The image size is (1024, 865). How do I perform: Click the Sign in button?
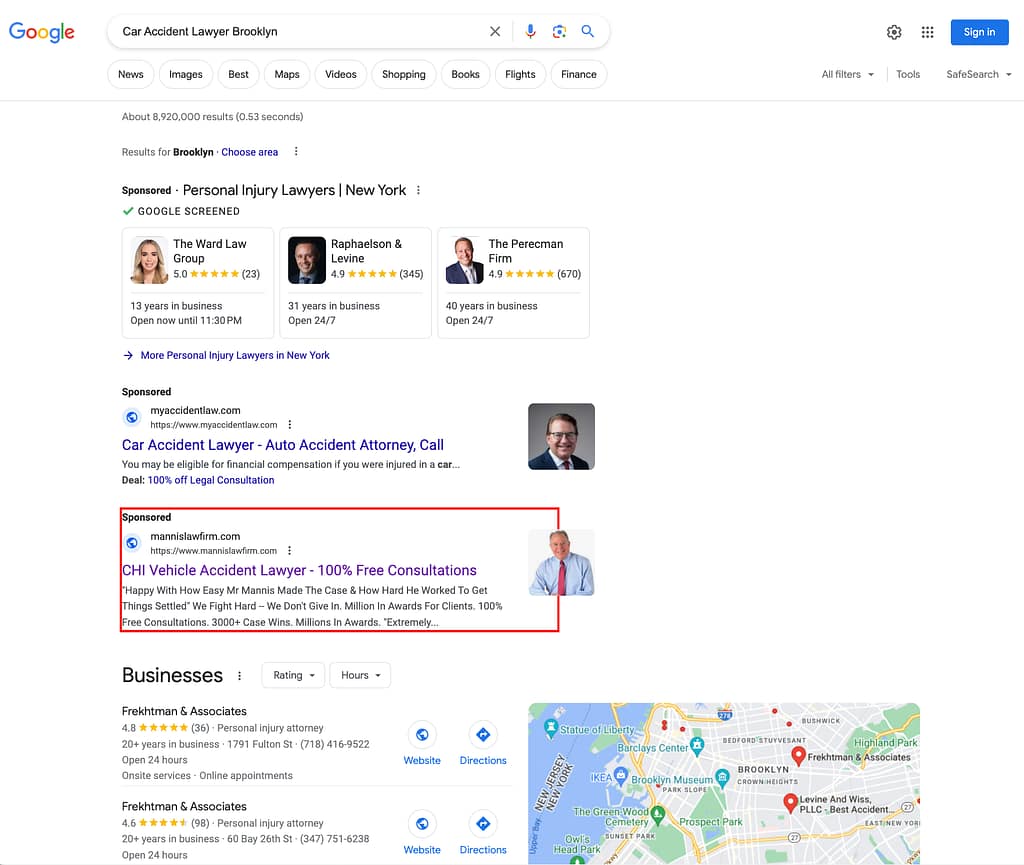tap(979, 32)
